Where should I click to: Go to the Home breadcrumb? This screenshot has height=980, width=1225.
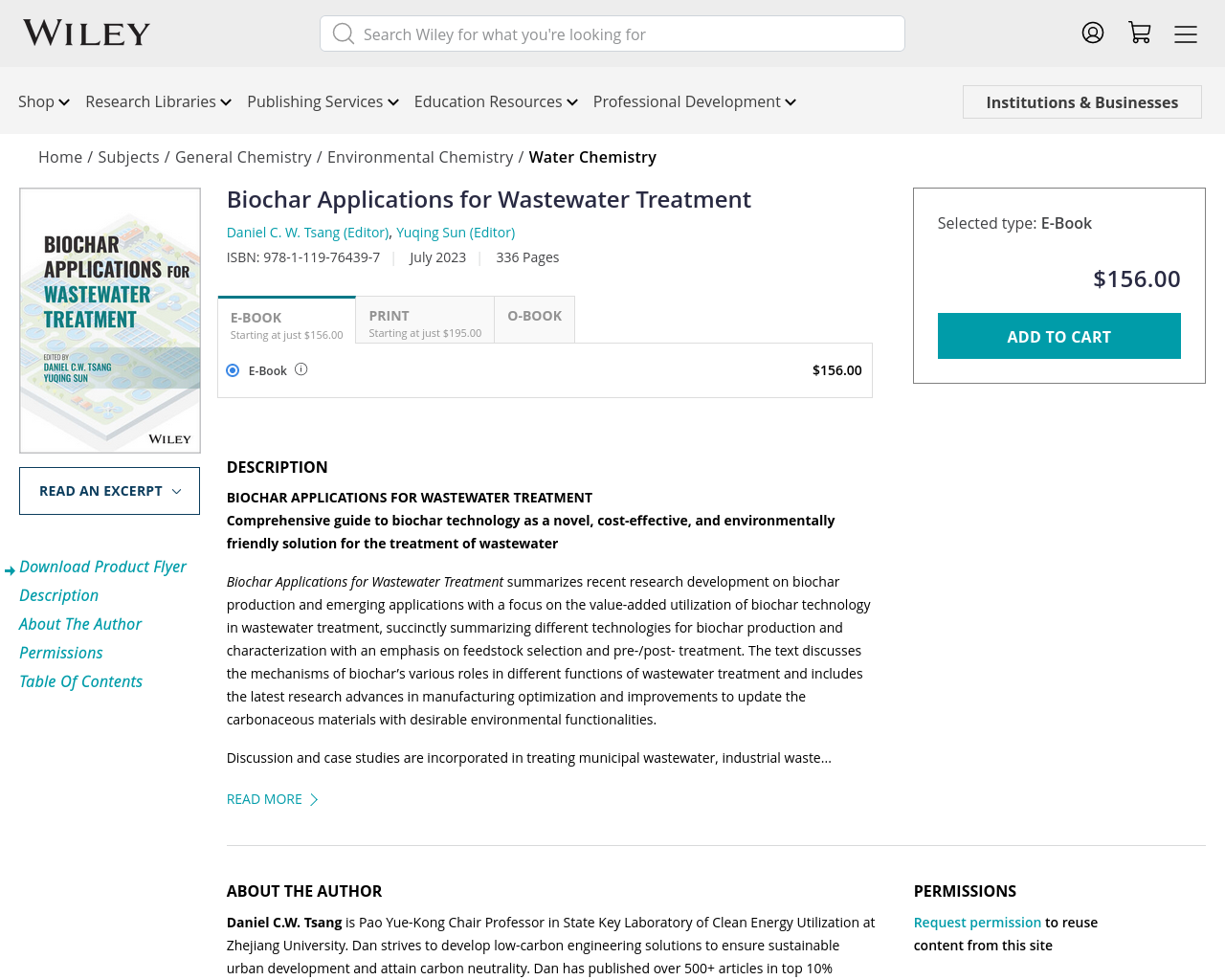pos(60,157)
